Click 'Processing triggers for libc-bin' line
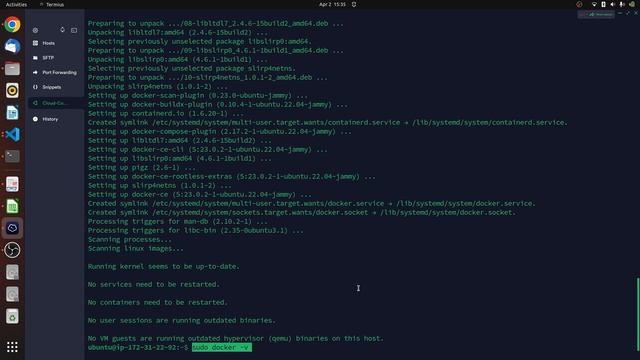The width and height of the screenshot is (640, 360). [x=196, y=231]
